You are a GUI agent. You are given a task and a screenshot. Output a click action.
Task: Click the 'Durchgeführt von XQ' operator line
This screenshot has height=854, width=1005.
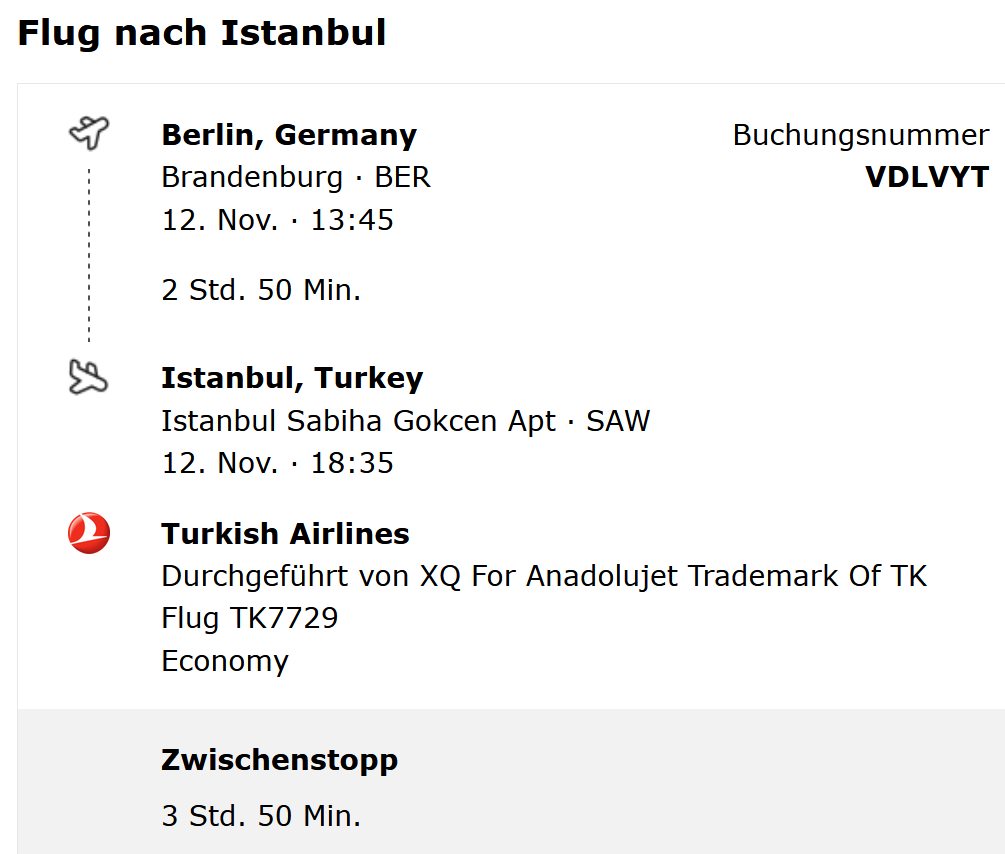point(544,576)
